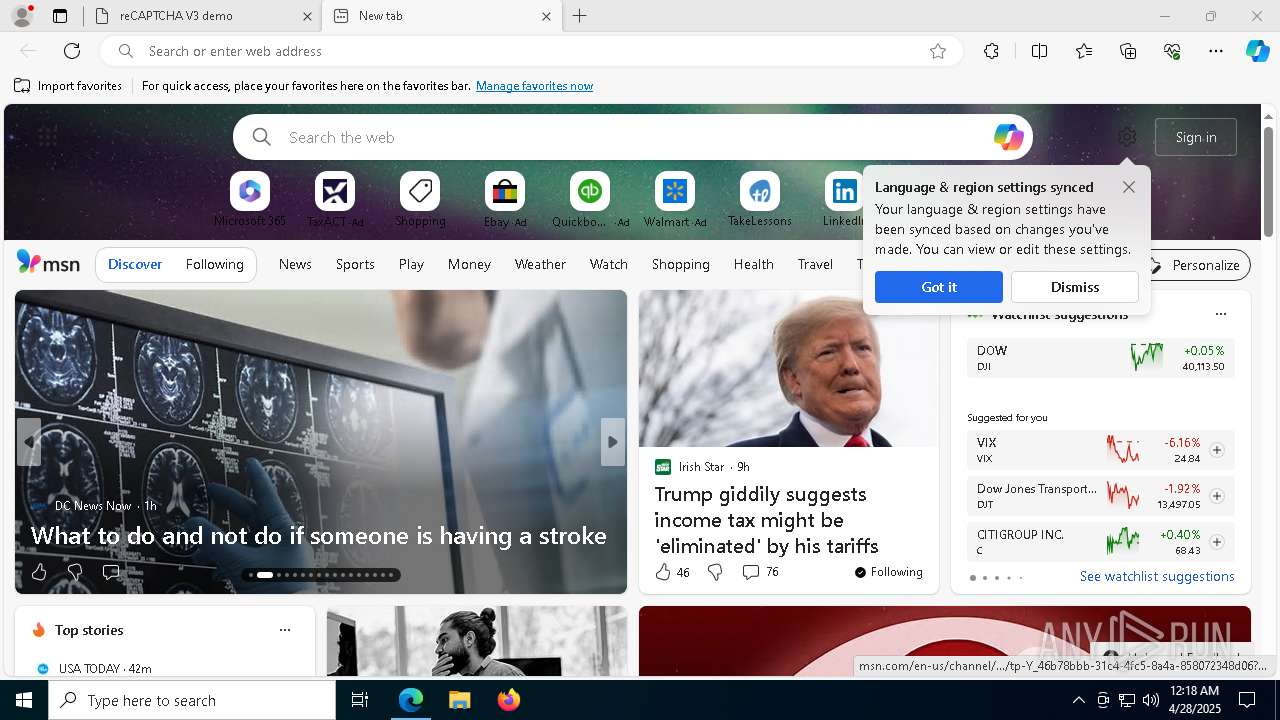Show hidden icons in the system tray
1280x720 pixels.
pos(1078,700)
